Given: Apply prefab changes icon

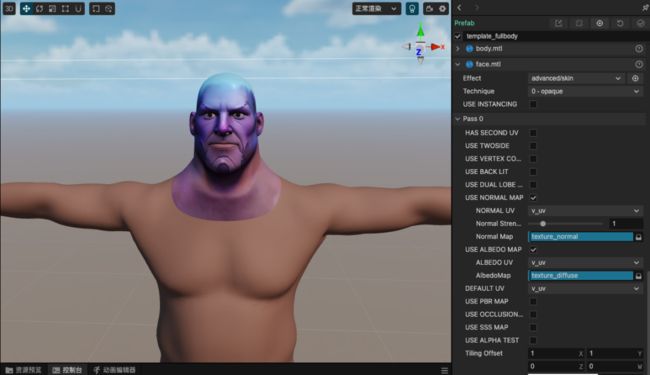Looking at the screenshot, I should 640,23.
